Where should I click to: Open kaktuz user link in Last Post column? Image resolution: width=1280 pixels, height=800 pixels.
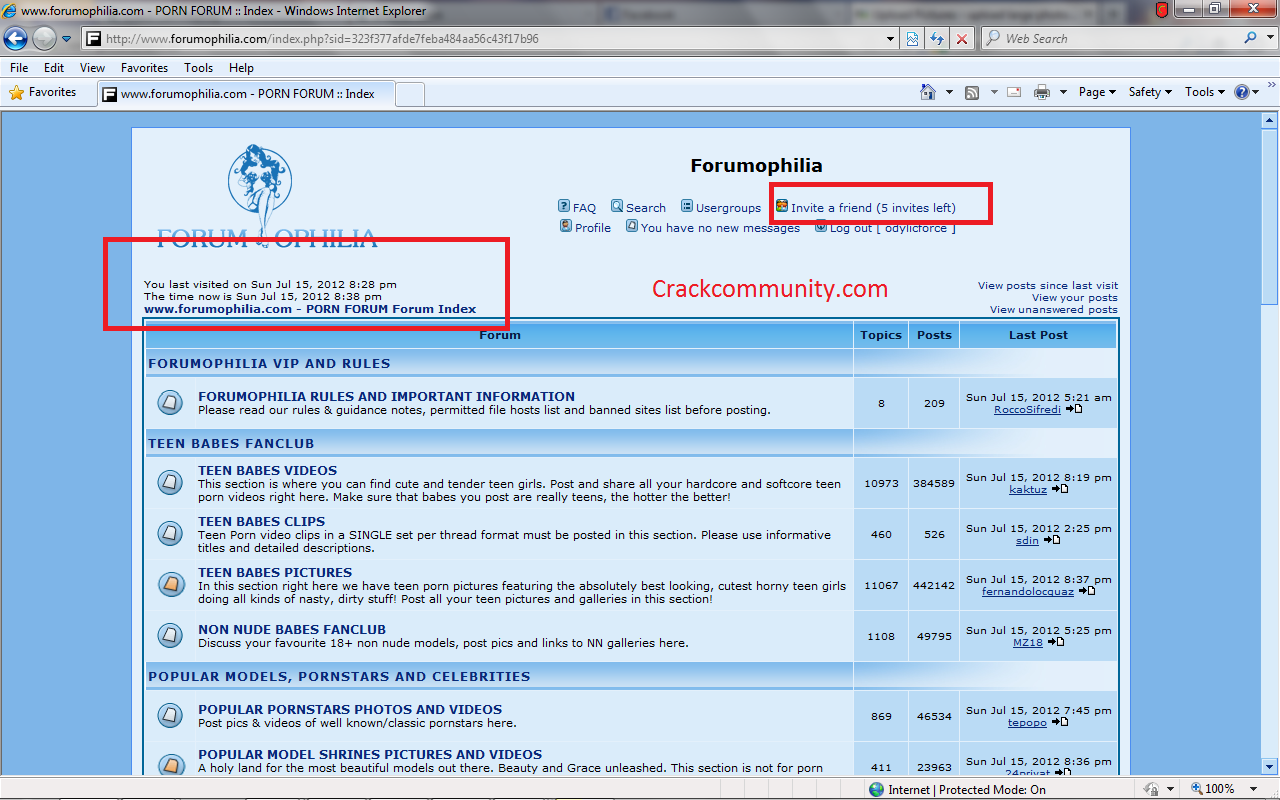click(x=1028, y=489)
